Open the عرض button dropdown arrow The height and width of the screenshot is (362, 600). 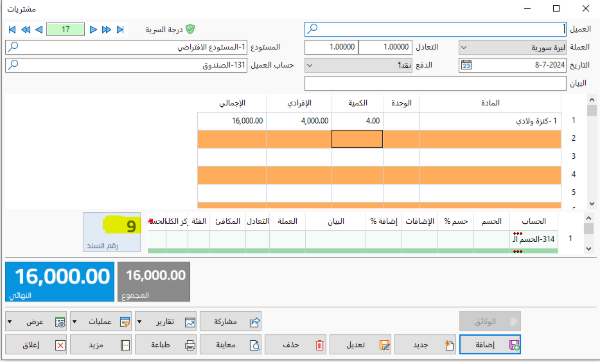(x=10, y=322)
